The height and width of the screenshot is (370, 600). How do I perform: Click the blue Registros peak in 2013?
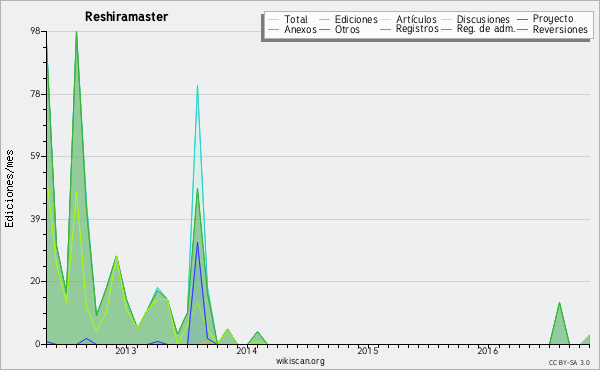point(197,243)
